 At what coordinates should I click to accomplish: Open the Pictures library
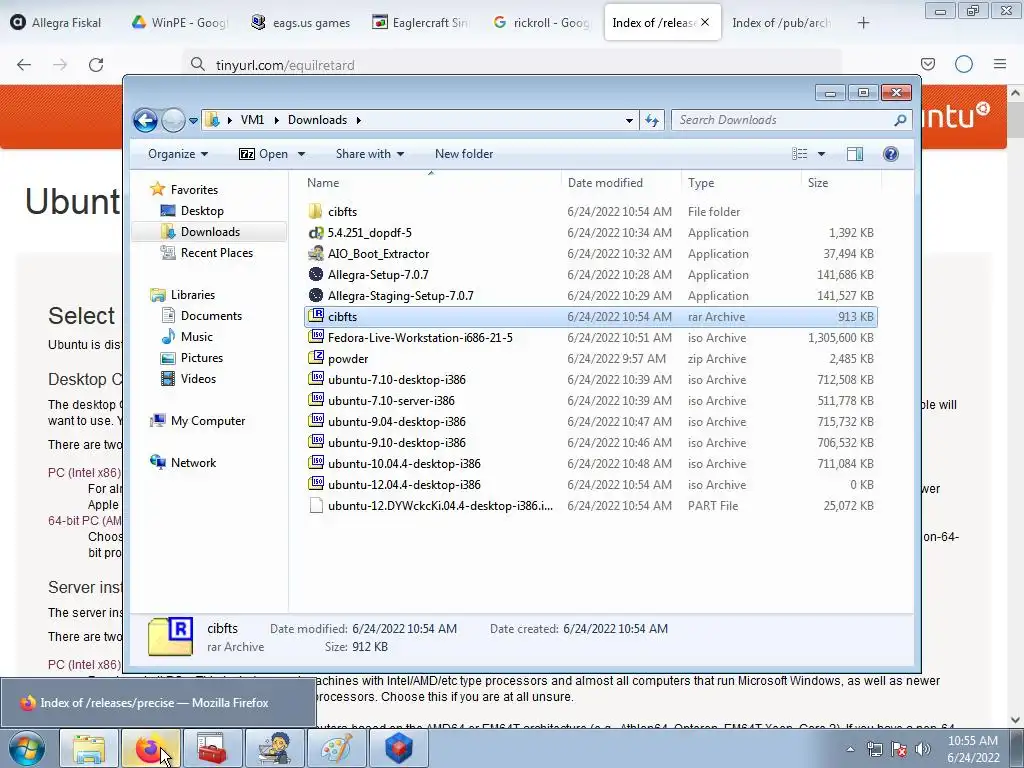coord(201,358)
